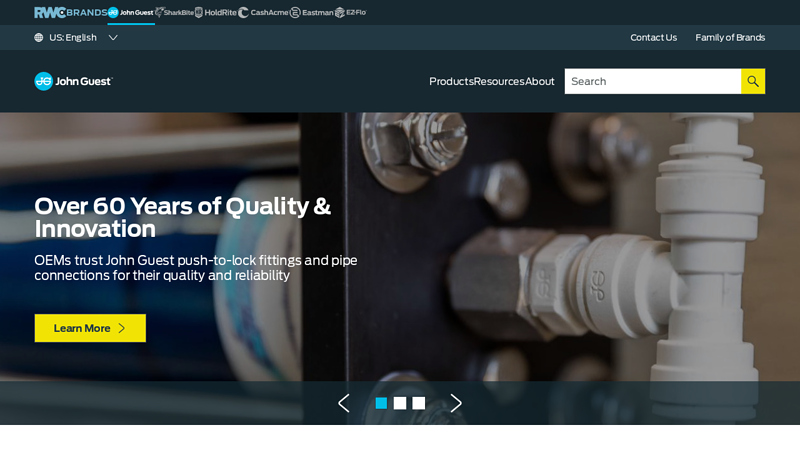Click the globe language icon
The height and width of the screenshot is (450, 800).
point(39,37)
